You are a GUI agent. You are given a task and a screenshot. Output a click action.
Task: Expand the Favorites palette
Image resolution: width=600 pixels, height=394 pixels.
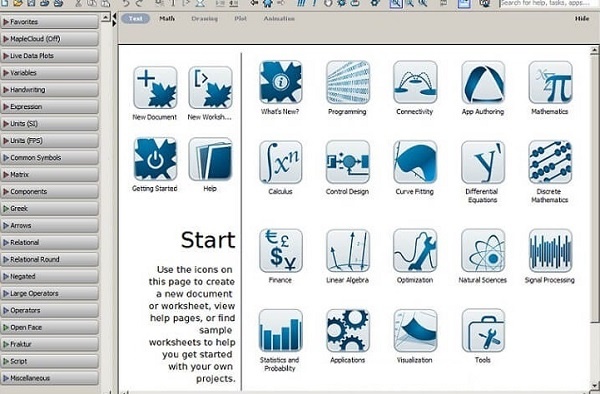click(49, 22)
